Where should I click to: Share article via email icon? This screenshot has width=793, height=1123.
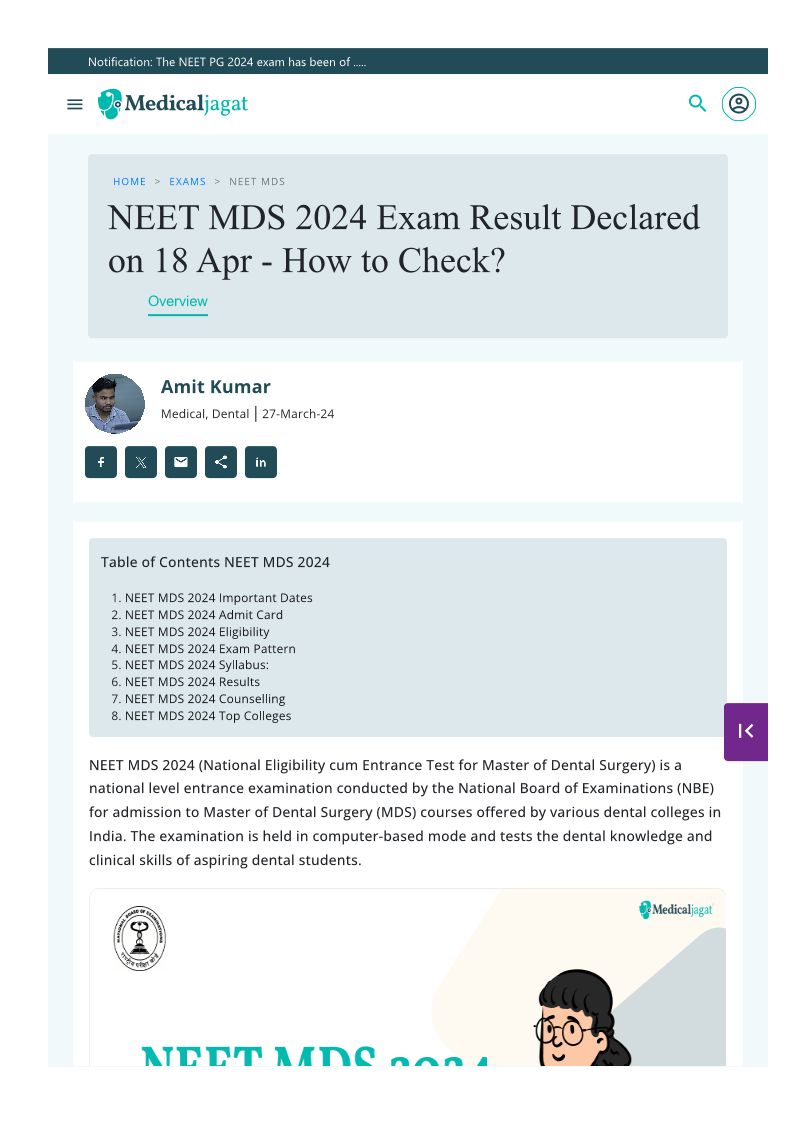[x=181, y=462]
